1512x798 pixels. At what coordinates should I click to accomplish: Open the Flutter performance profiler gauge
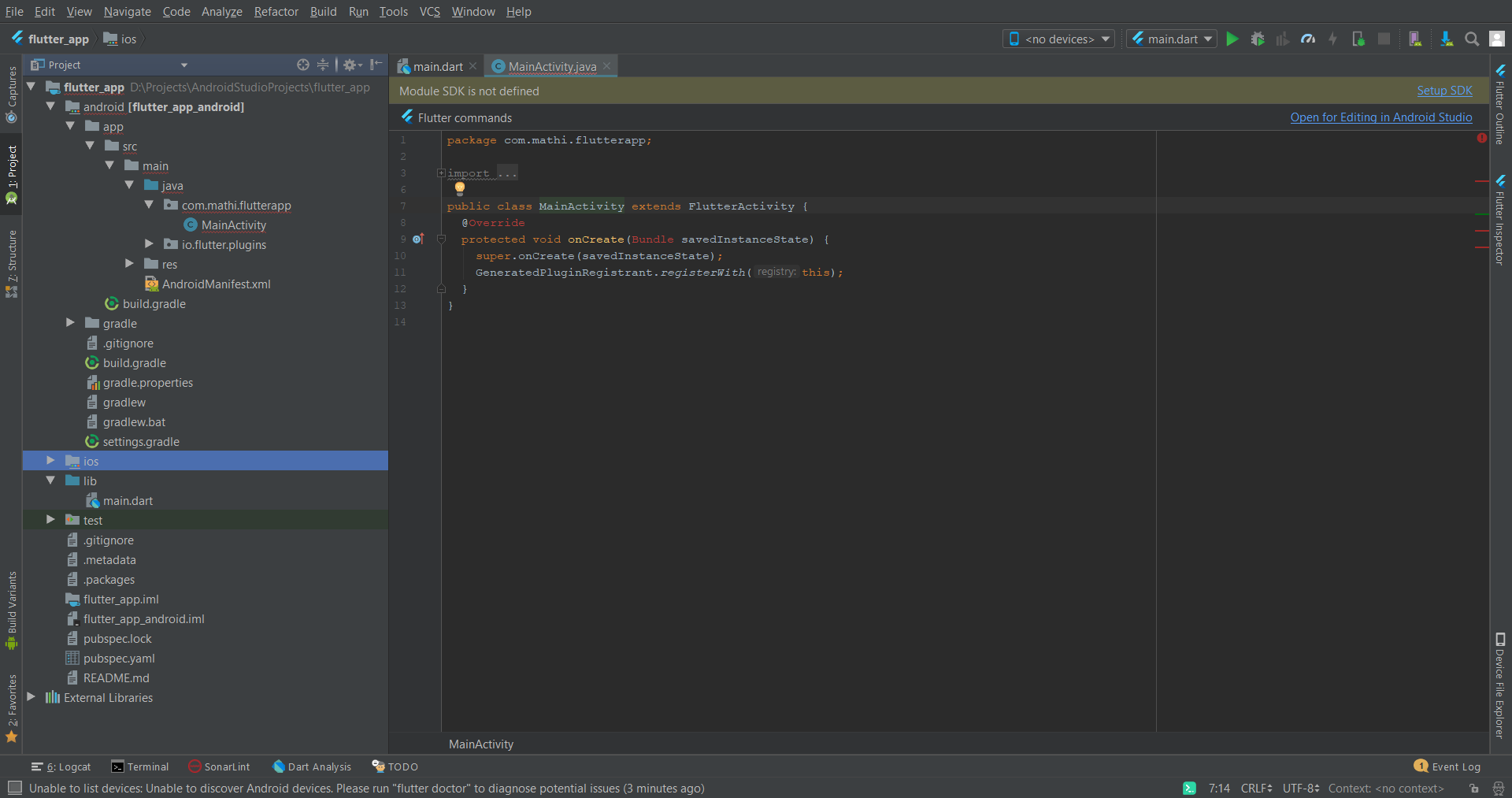coord(1308,39)
